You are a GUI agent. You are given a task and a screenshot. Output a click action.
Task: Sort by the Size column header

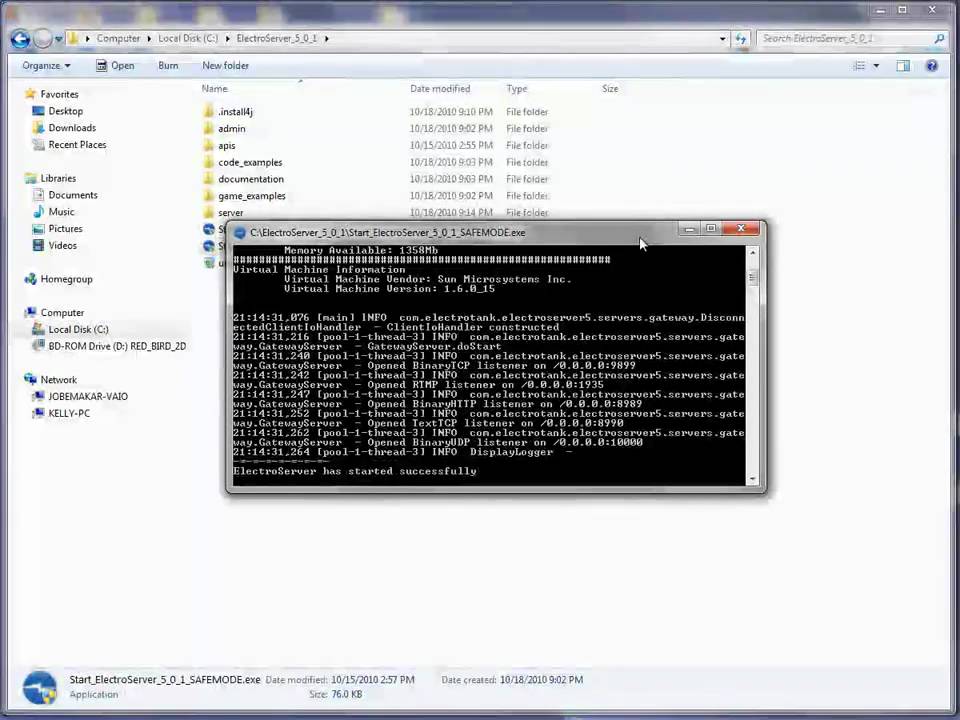click(610, 89)
